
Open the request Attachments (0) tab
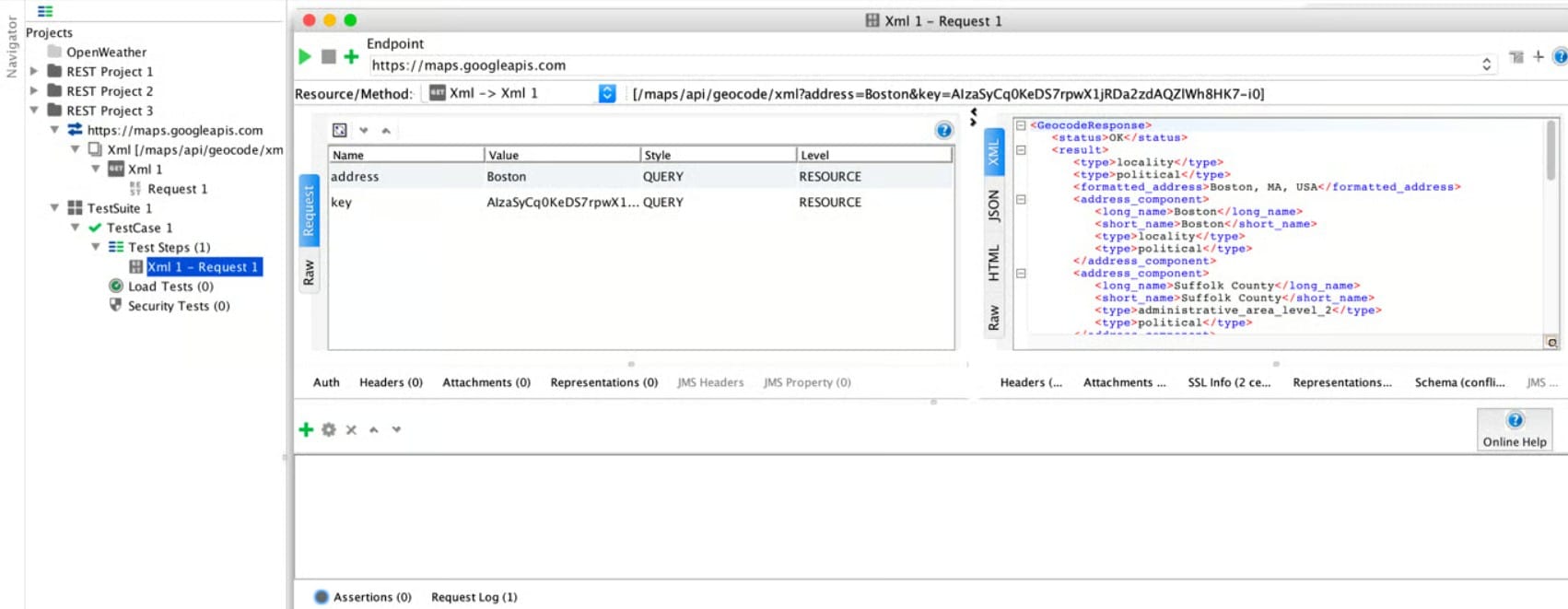(x=486, y=382)
